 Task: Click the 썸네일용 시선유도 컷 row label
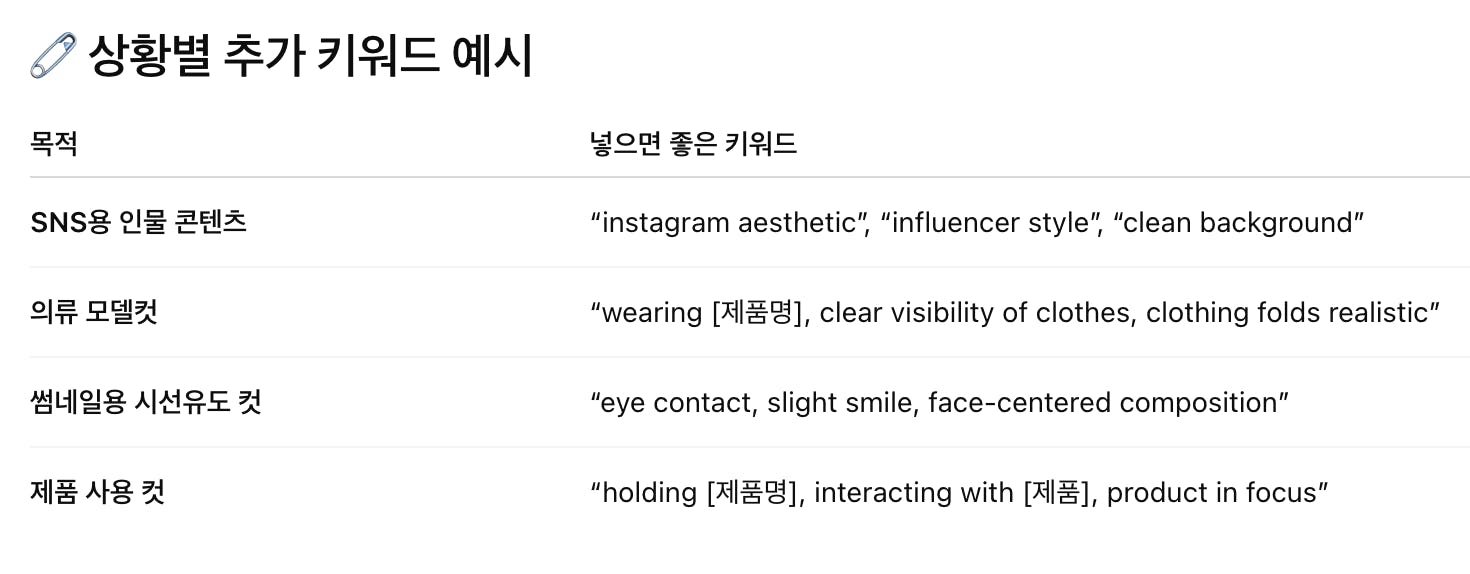tap(146, 402)
